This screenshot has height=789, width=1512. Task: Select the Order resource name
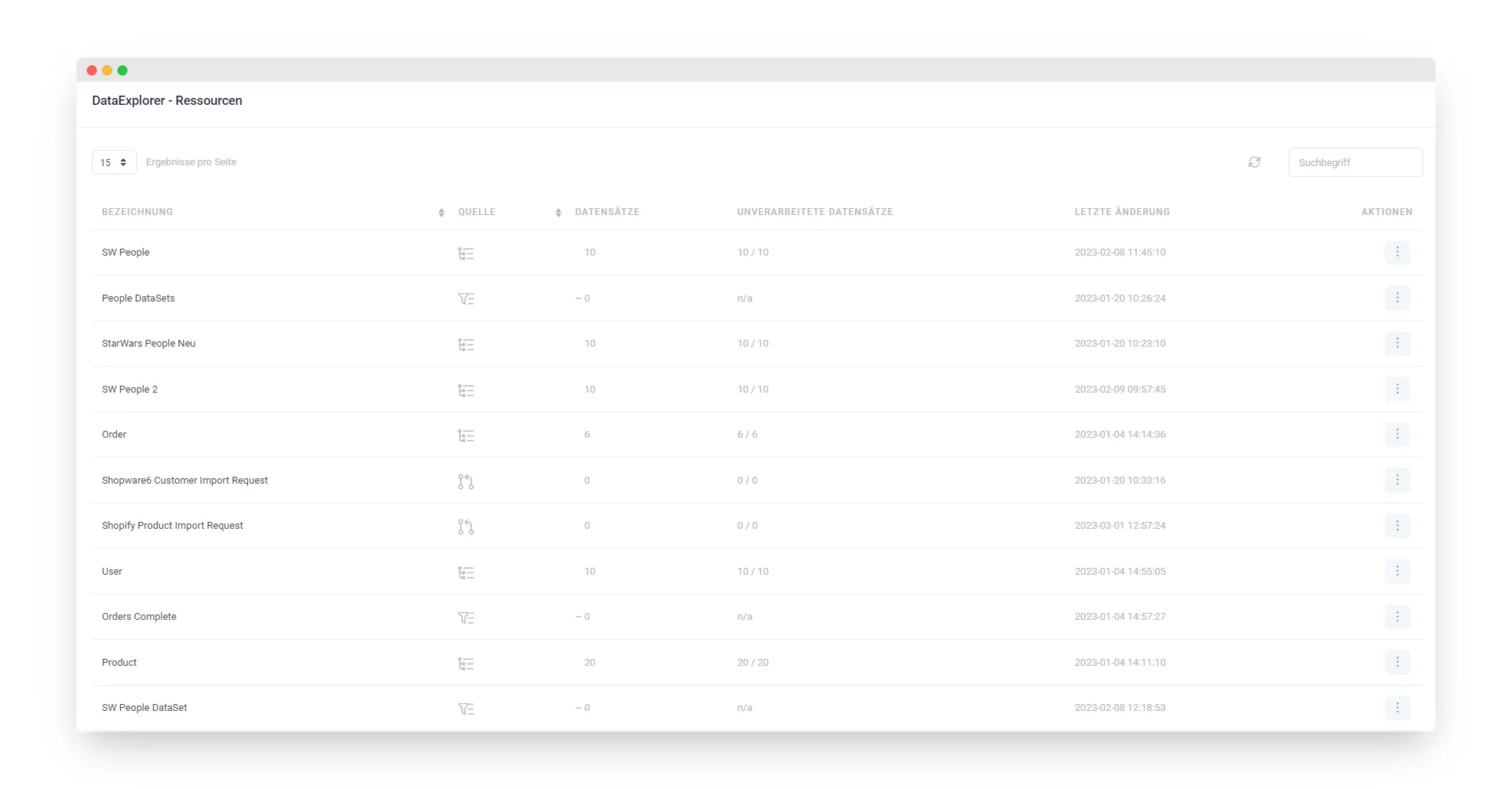pyautogui.click(x=114, y=435)
